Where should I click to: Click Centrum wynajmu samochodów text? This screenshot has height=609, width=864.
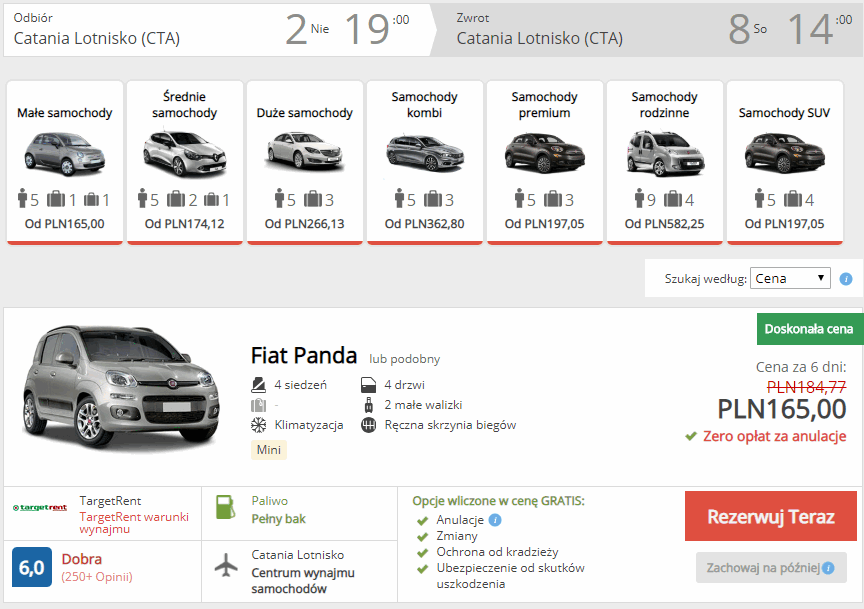303,581
